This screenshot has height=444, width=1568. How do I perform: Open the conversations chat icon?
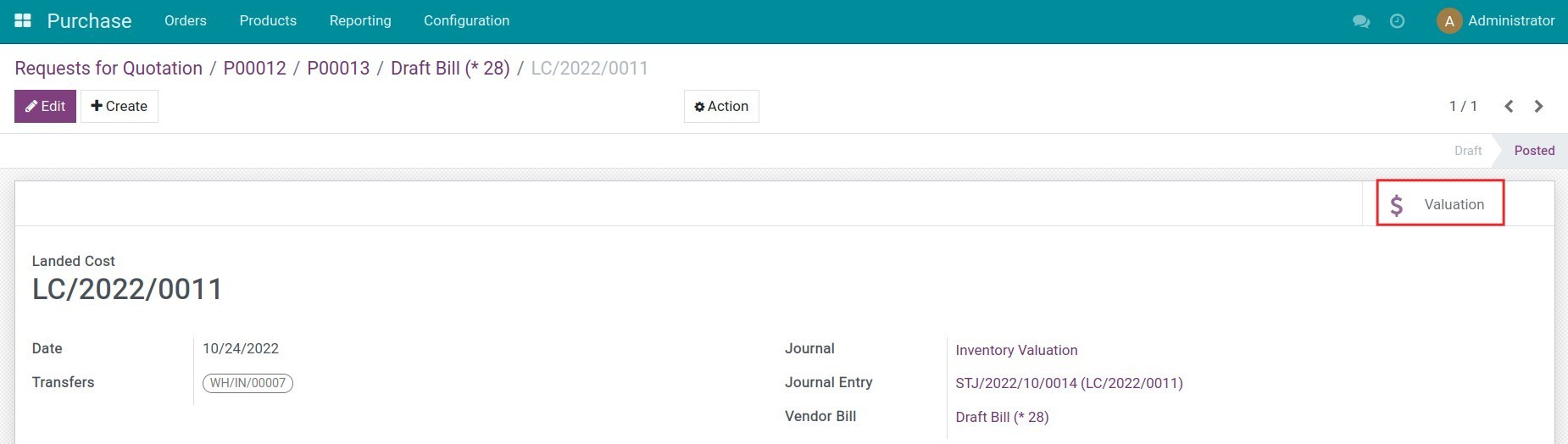point(1361,21)
